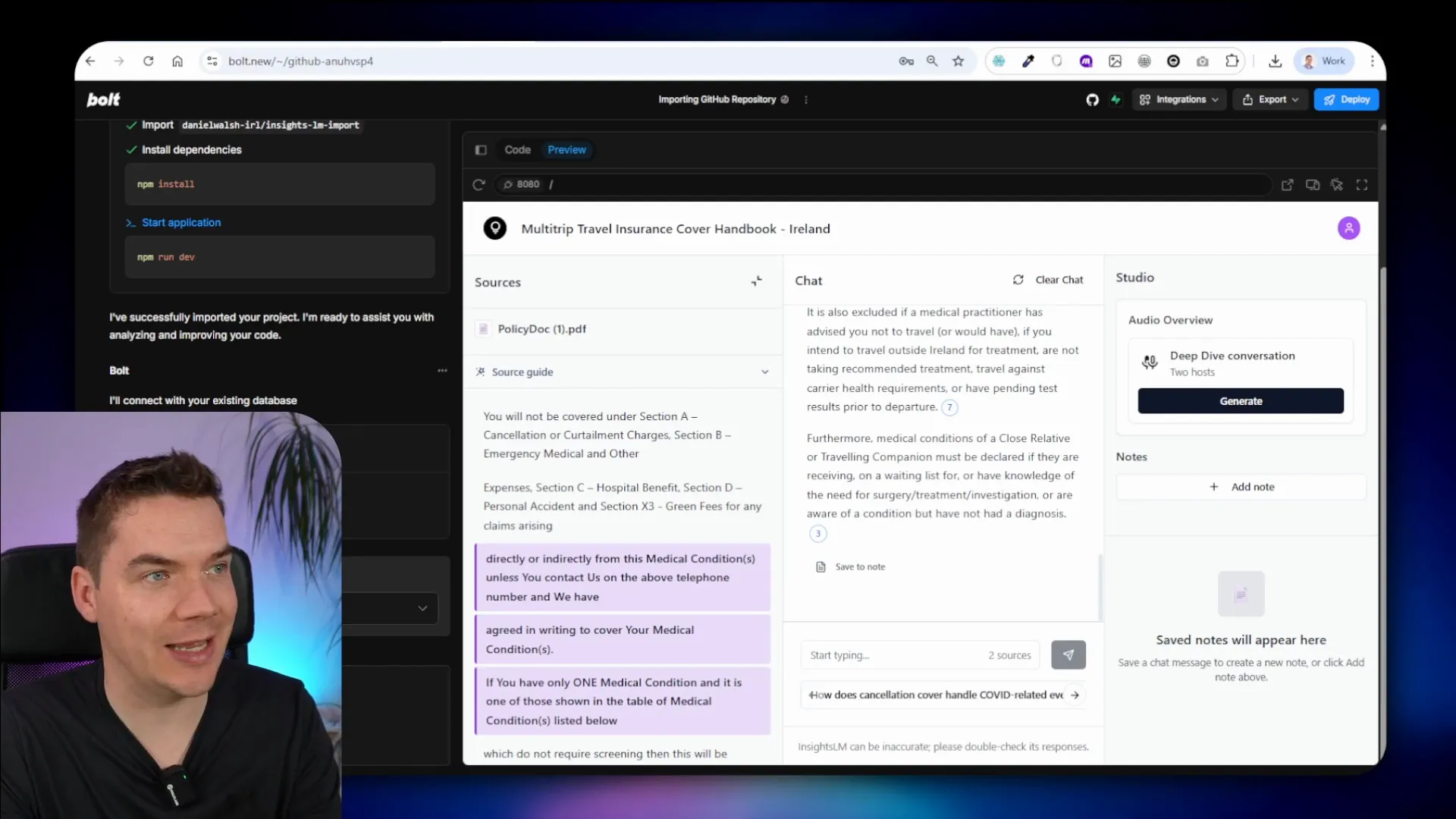
Task: Toggle the workbench sidebar panel icon
Action: tap(481, 150)
